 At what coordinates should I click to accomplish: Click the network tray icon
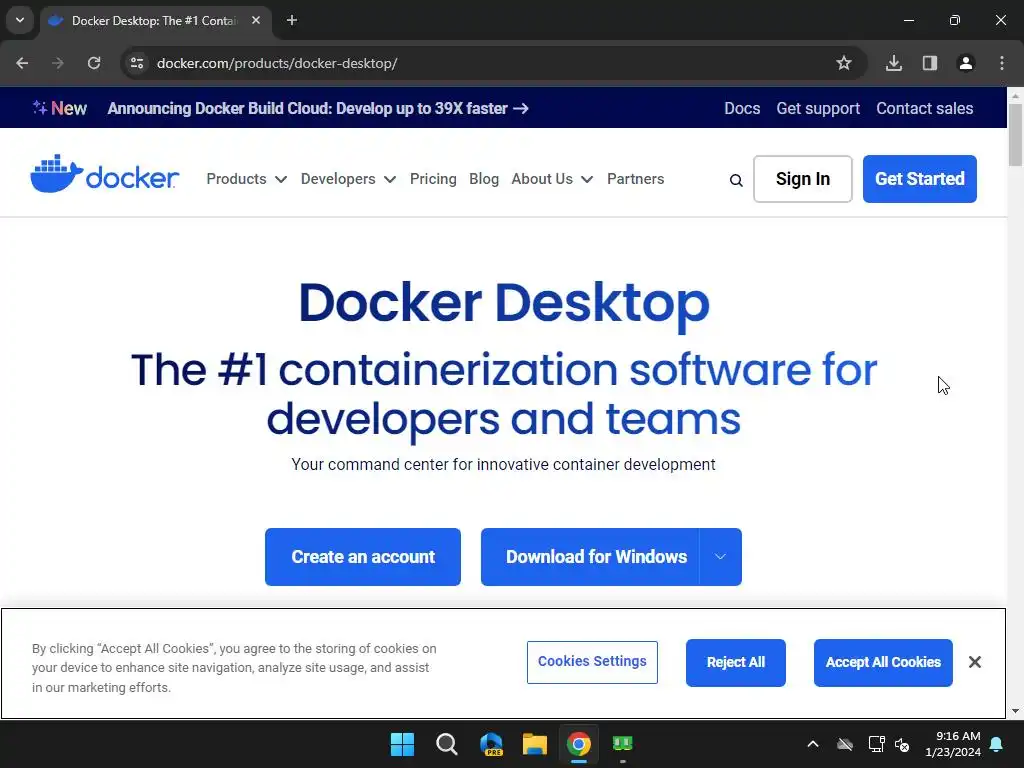(876, 744)
